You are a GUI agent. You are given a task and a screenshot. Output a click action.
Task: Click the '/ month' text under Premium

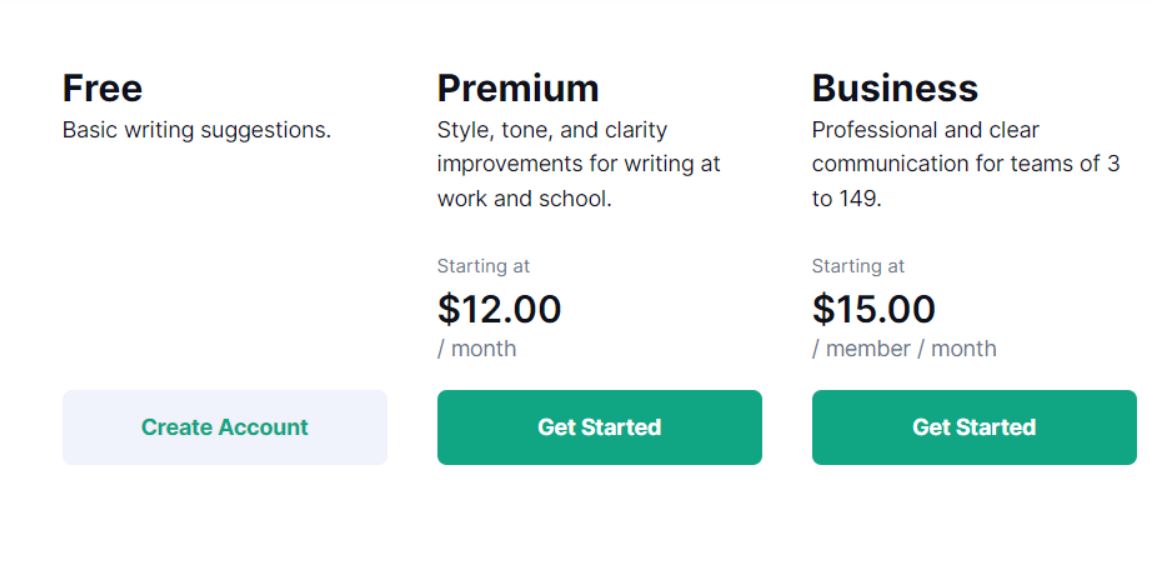tap(475, 348)
